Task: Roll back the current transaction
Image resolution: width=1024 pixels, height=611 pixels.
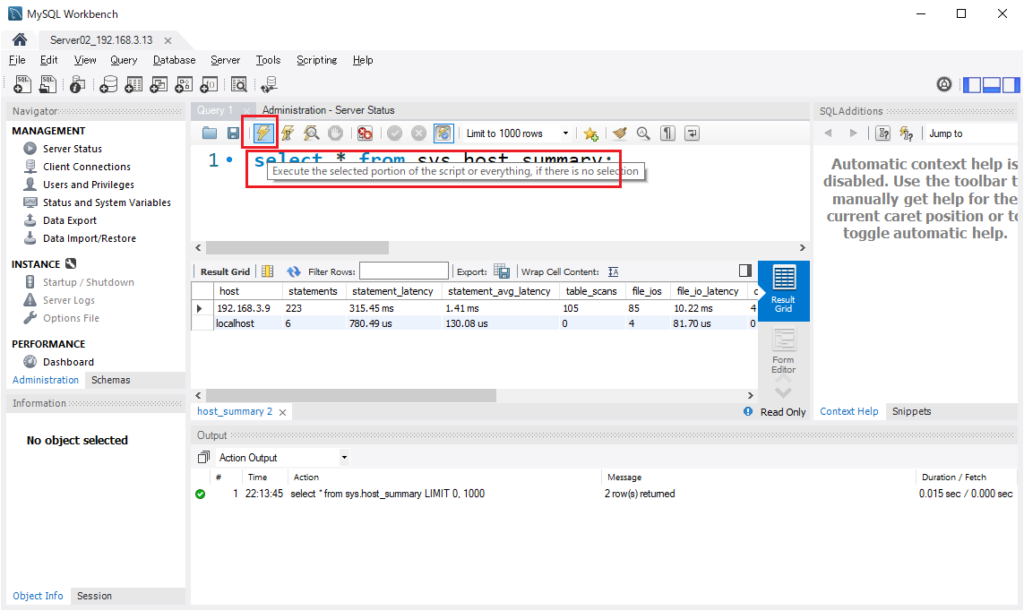Action: click(419, 133)
